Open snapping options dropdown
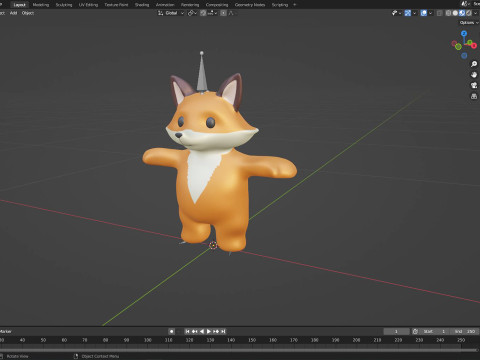The width and height of the screenshot is (480, 360). coord(212,13)
